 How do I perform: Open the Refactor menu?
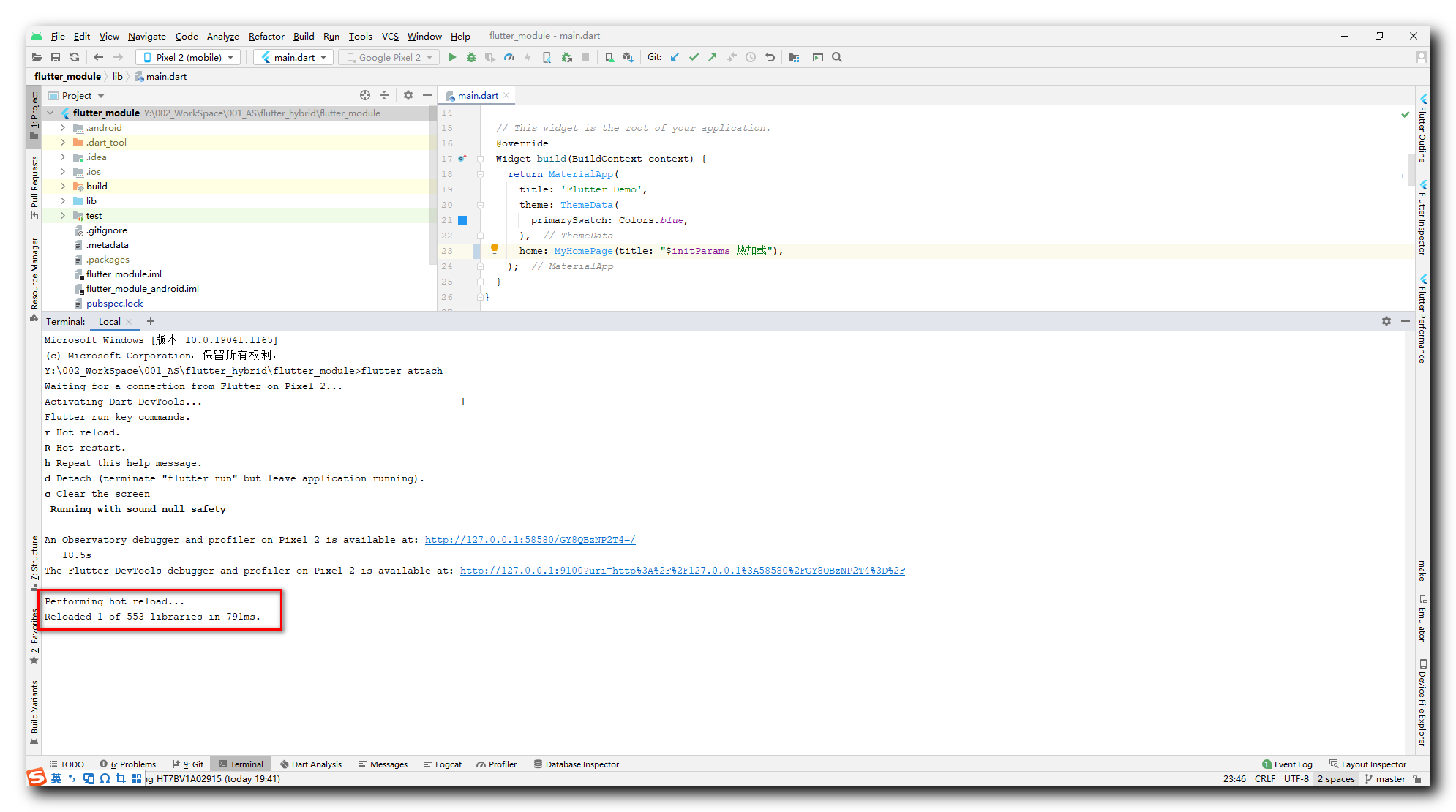point(266,36)
